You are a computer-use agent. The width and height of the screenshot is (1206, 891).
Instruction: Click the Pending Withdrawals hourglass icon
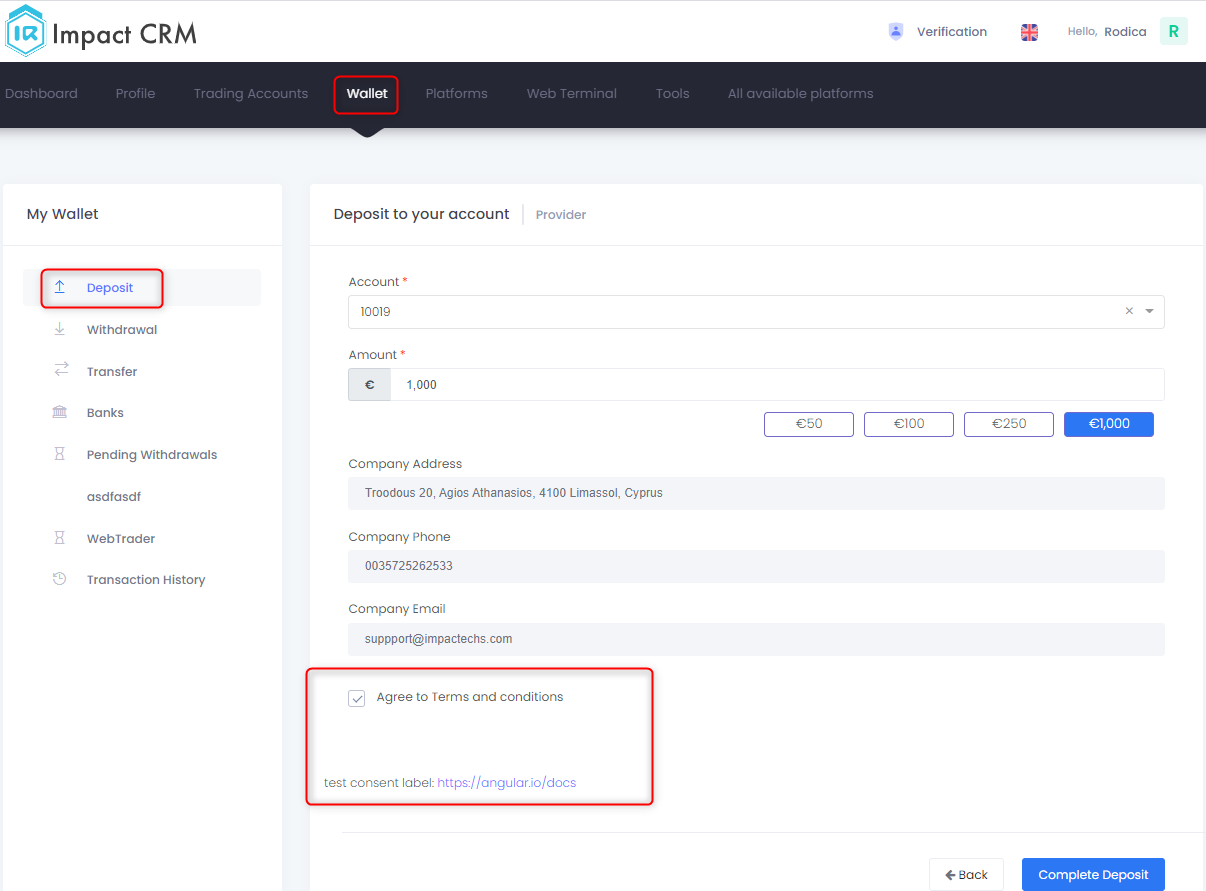60,454
